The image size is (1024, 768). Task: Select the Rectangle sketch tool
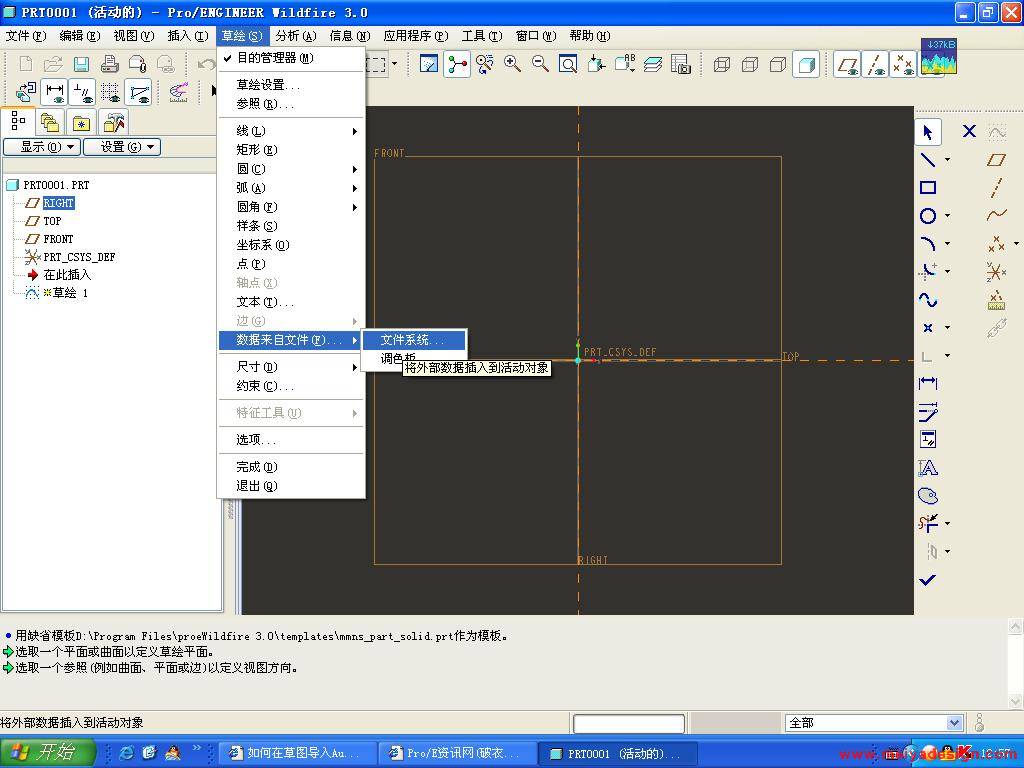coord(928,188)
